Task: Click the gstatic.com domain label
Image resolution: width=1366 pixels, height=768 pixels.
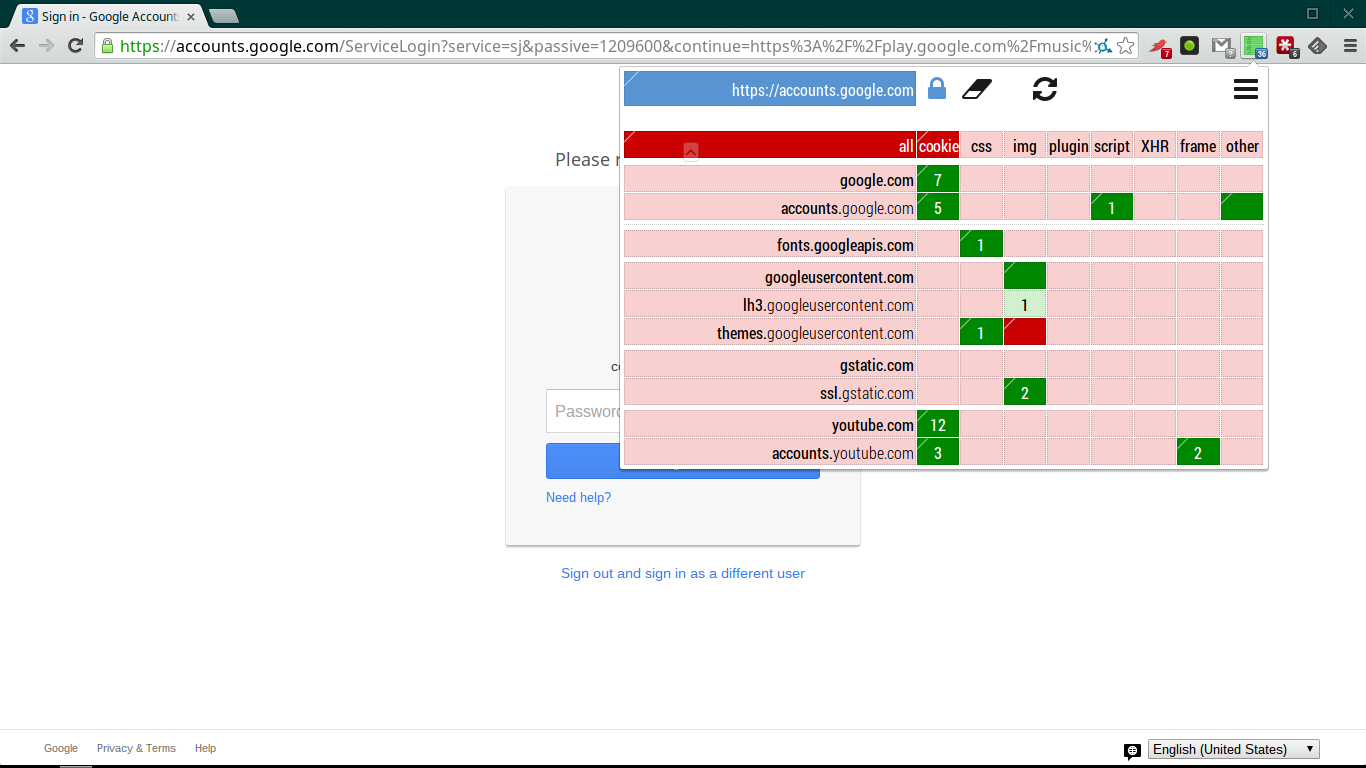Action: [770, 364]
